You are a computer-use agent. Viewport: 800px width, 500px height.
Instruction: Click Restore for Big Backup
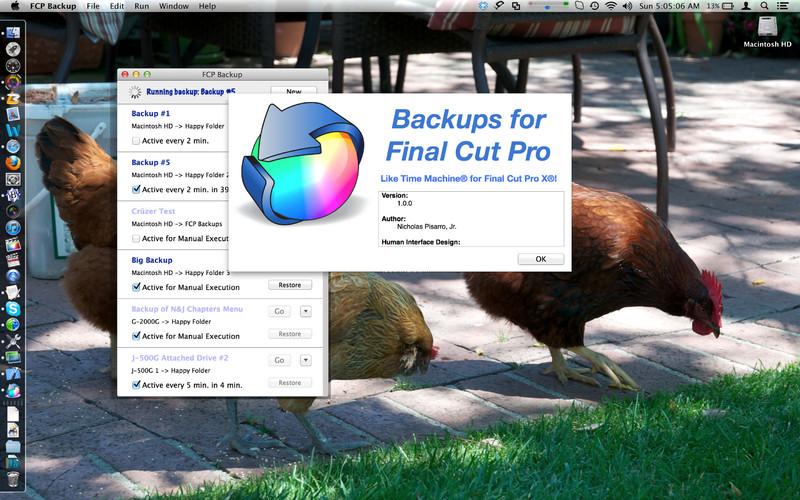[x=290, y=285]
